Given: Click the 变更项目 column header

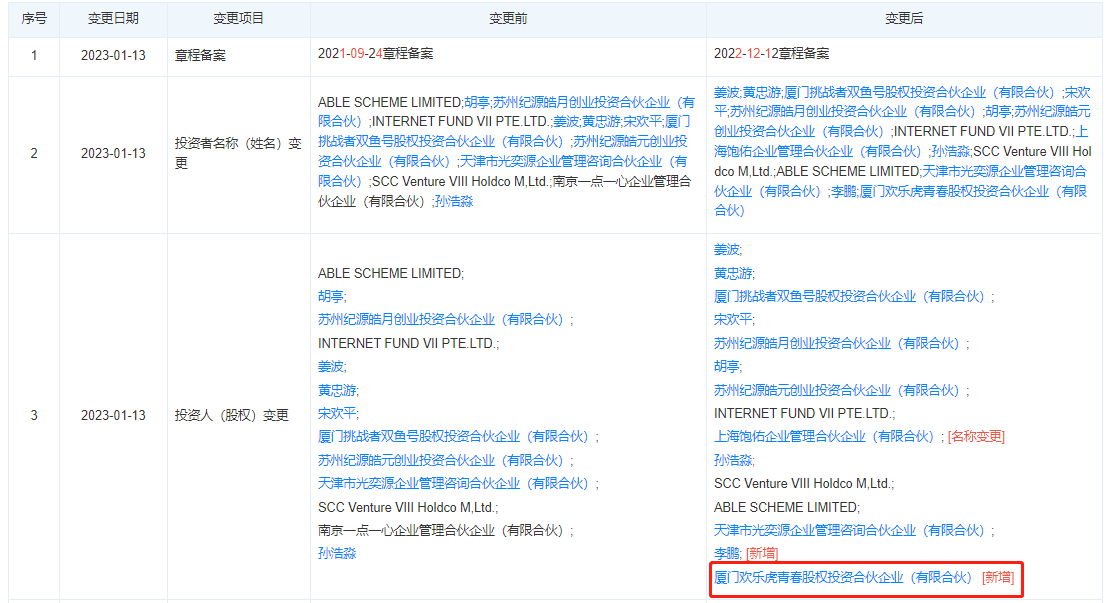Looking at the screenshot, I should pyautogui.click(x=239, y=18).
